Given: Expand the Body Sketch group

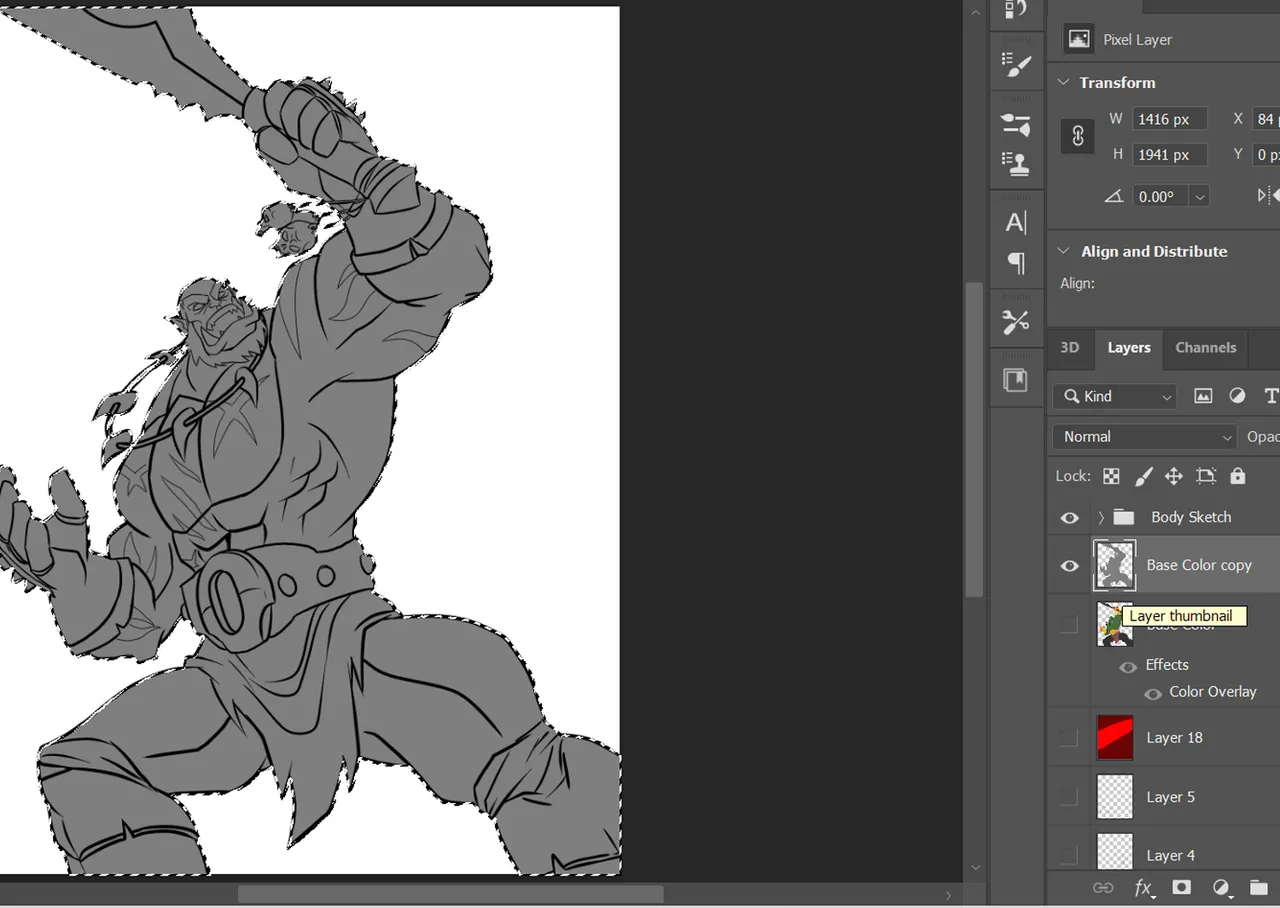Looking at the screenshot, I should pos(1101,517).
